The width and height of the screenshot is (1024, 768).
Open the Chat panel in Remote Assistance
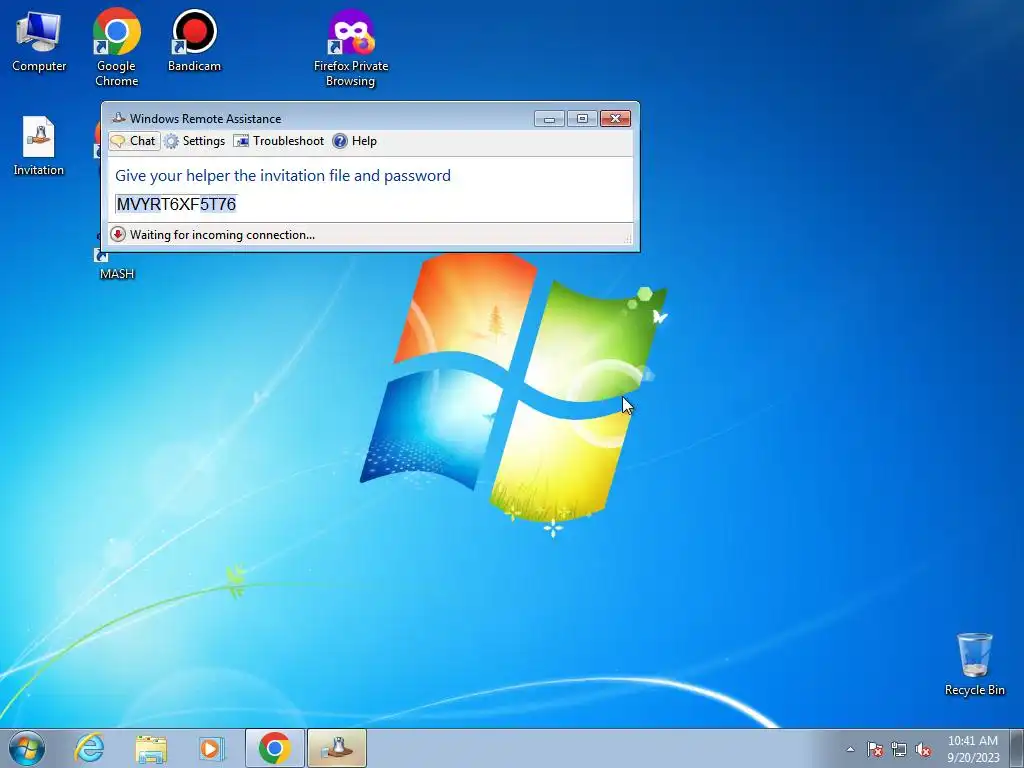coord(134,141)
